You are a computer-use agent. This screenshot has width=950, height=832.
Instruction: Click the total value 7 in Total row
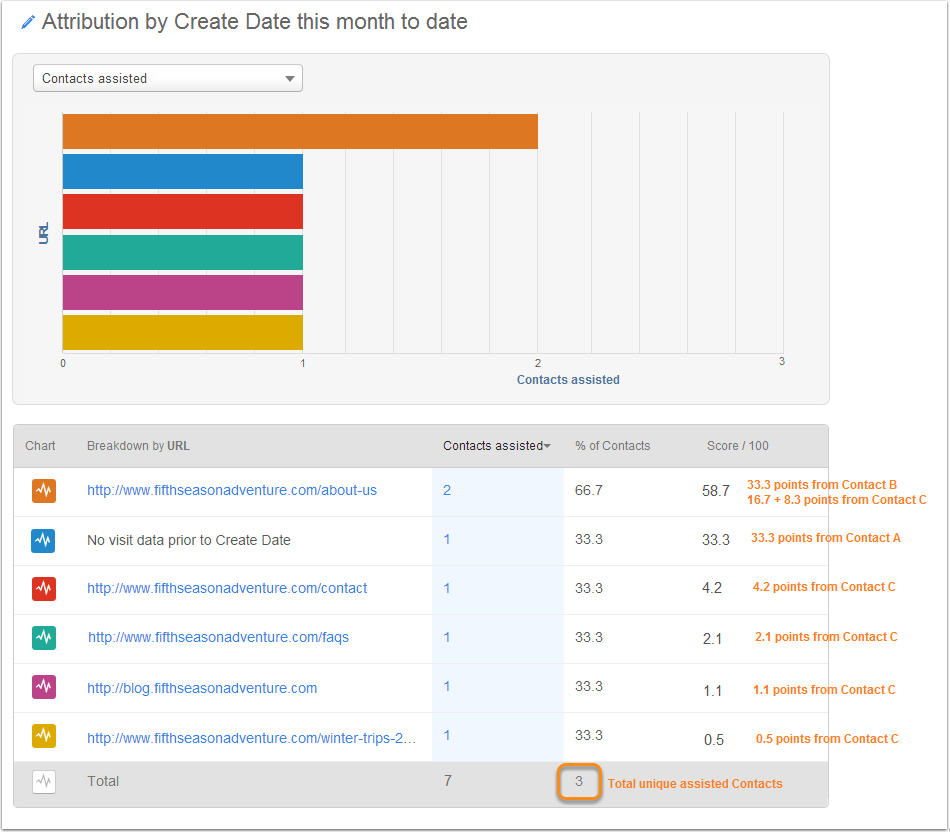(447, 780)
